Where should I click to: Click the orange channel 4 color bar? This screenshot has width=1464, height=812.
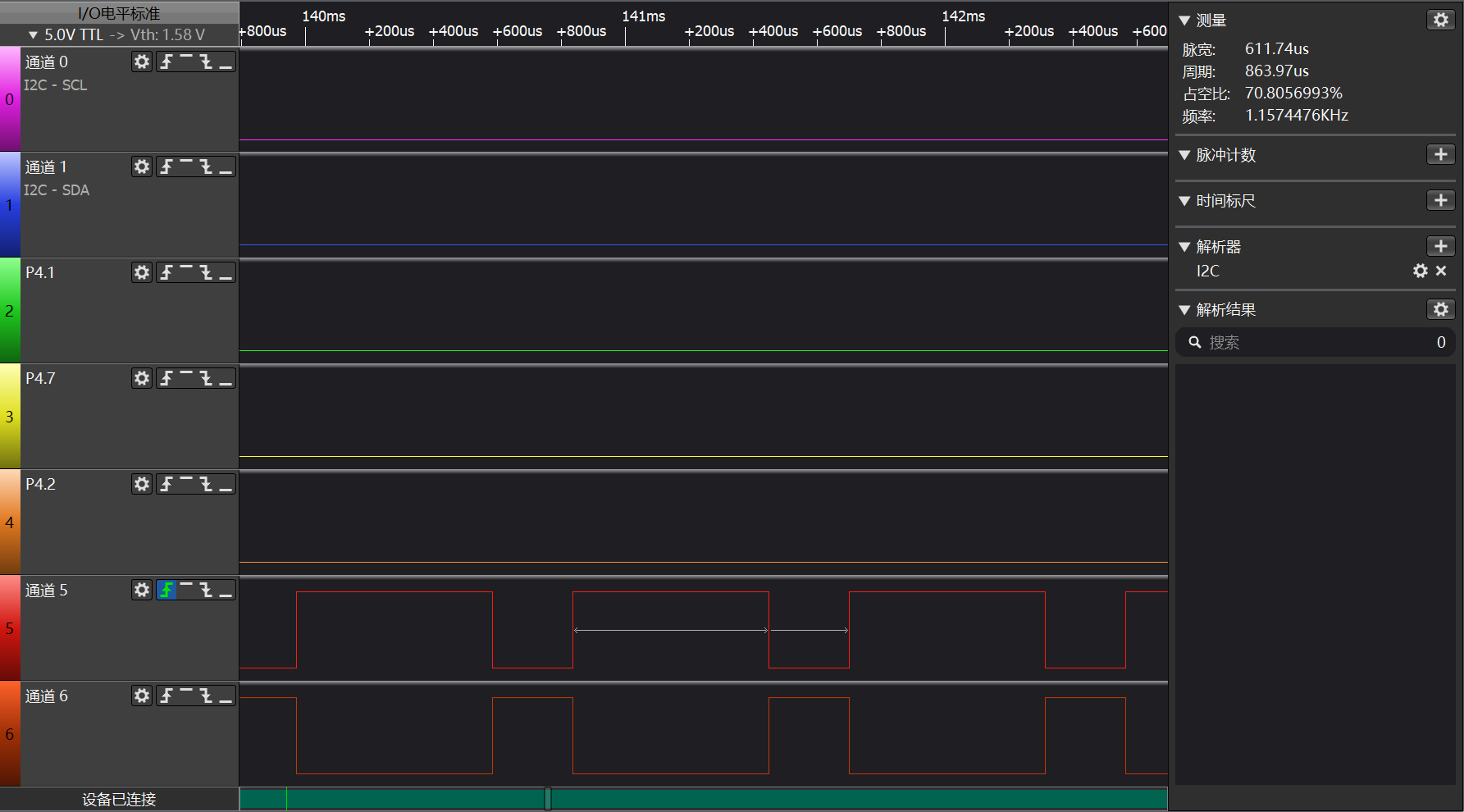10,522
